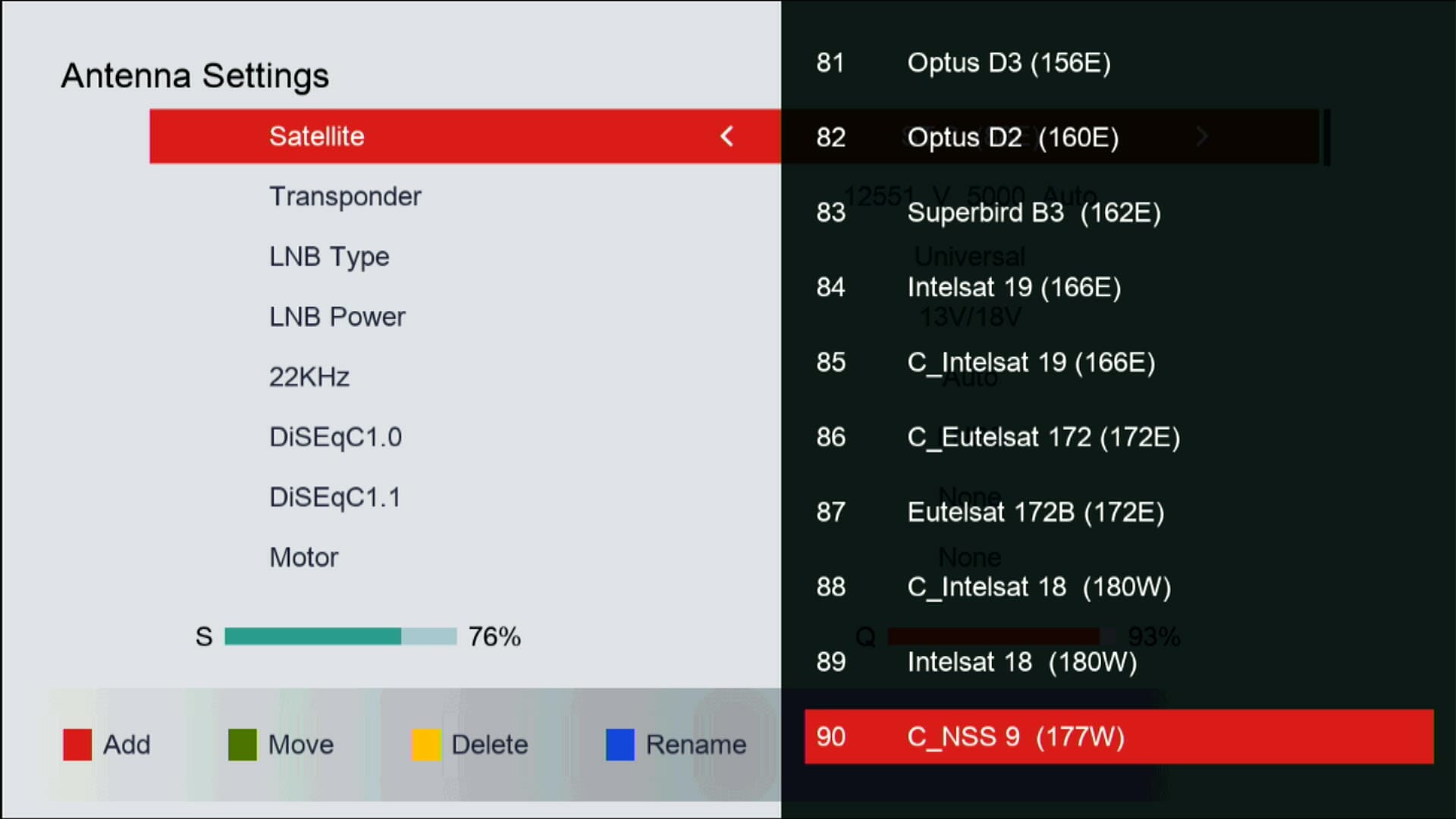The image size is (1456, 819).
Task: Click the red Add color button
Action: (x=77, y=745)
